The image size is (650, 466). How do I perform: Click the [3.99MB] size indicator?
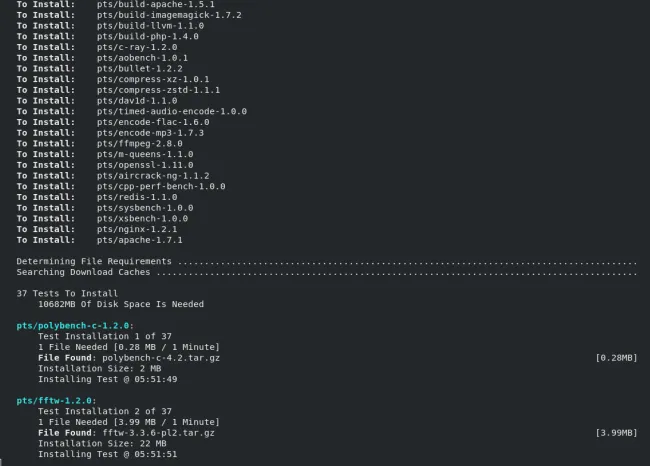[616, 433]
